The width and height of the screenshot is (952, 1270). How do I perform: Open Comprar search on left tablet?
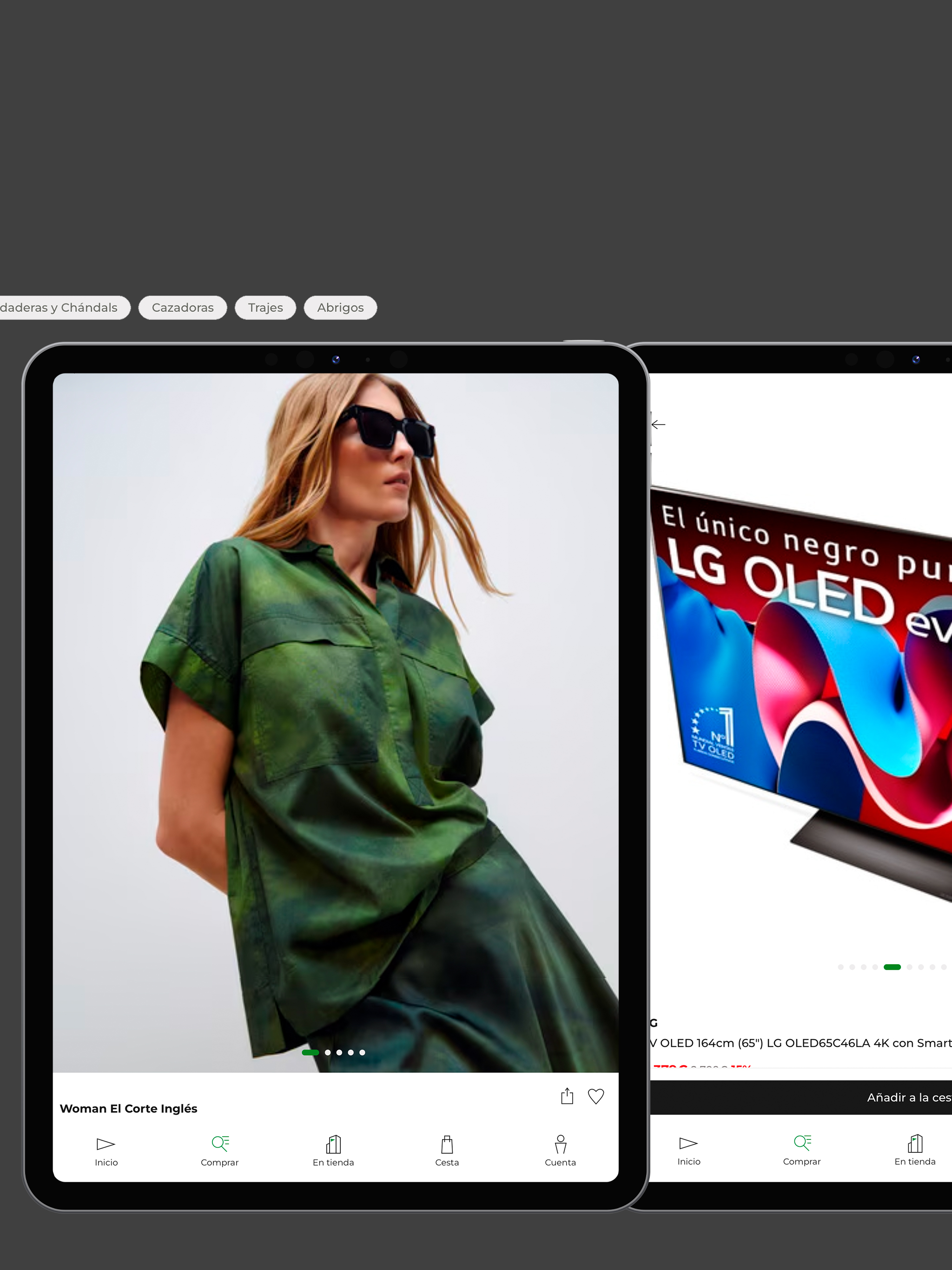pos(219,1151)
